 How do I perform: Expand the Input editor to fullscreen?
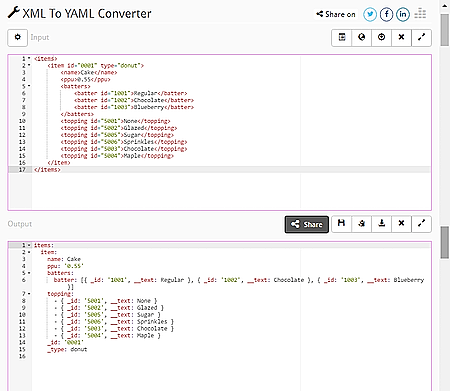tap(421, 37)
